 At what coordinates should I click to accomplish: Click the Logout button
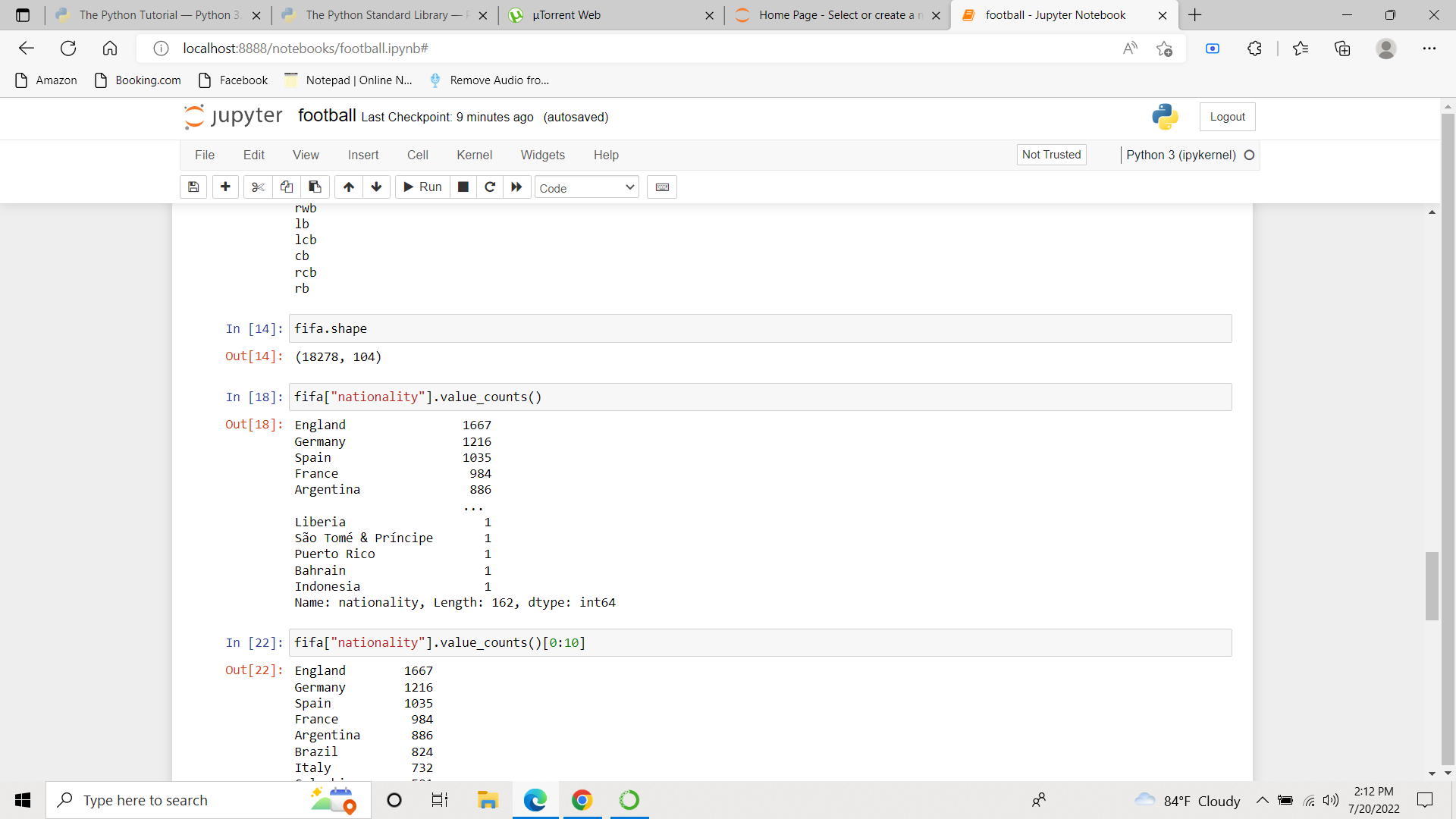pos(1227,117)
